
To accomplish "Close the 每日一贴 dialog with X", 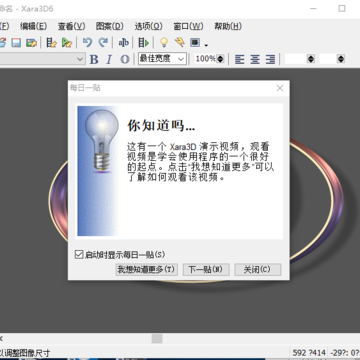I will pyautogui.click(x=280, y=88).
